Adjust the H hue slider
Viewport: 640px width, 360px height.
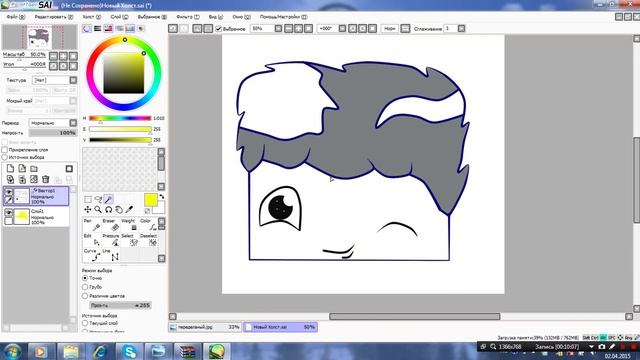[x=120, y=118]
